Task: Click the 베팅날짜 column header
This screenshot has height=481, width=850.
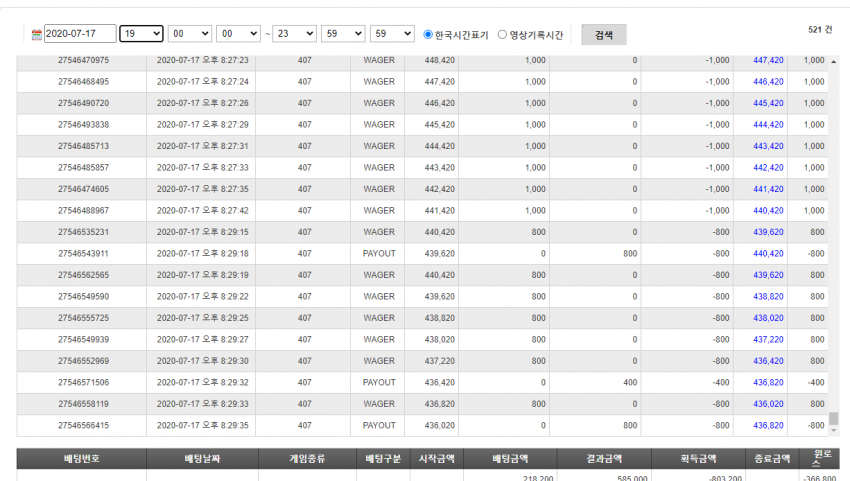Action: pyautogui.click(x=202, y=459)
